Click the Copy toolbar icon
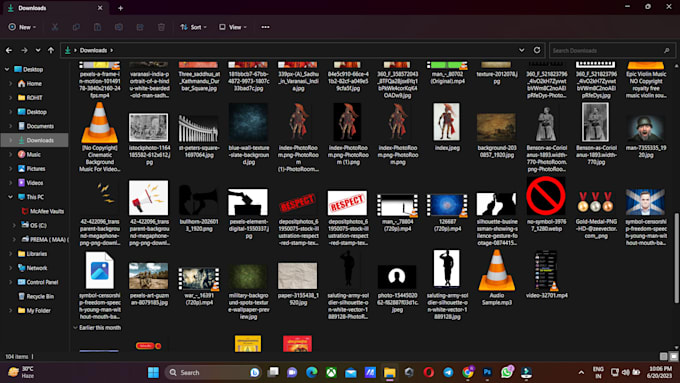Screen dimensions: 680x383 [x=76, y=27]
